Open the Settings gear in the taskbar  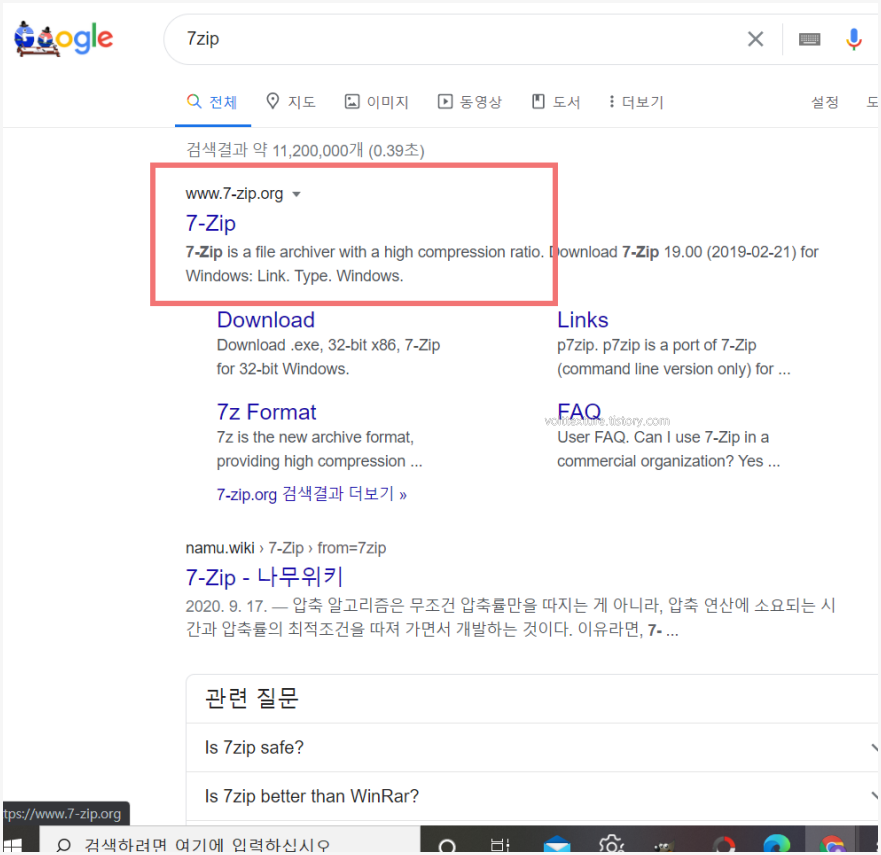611,844
